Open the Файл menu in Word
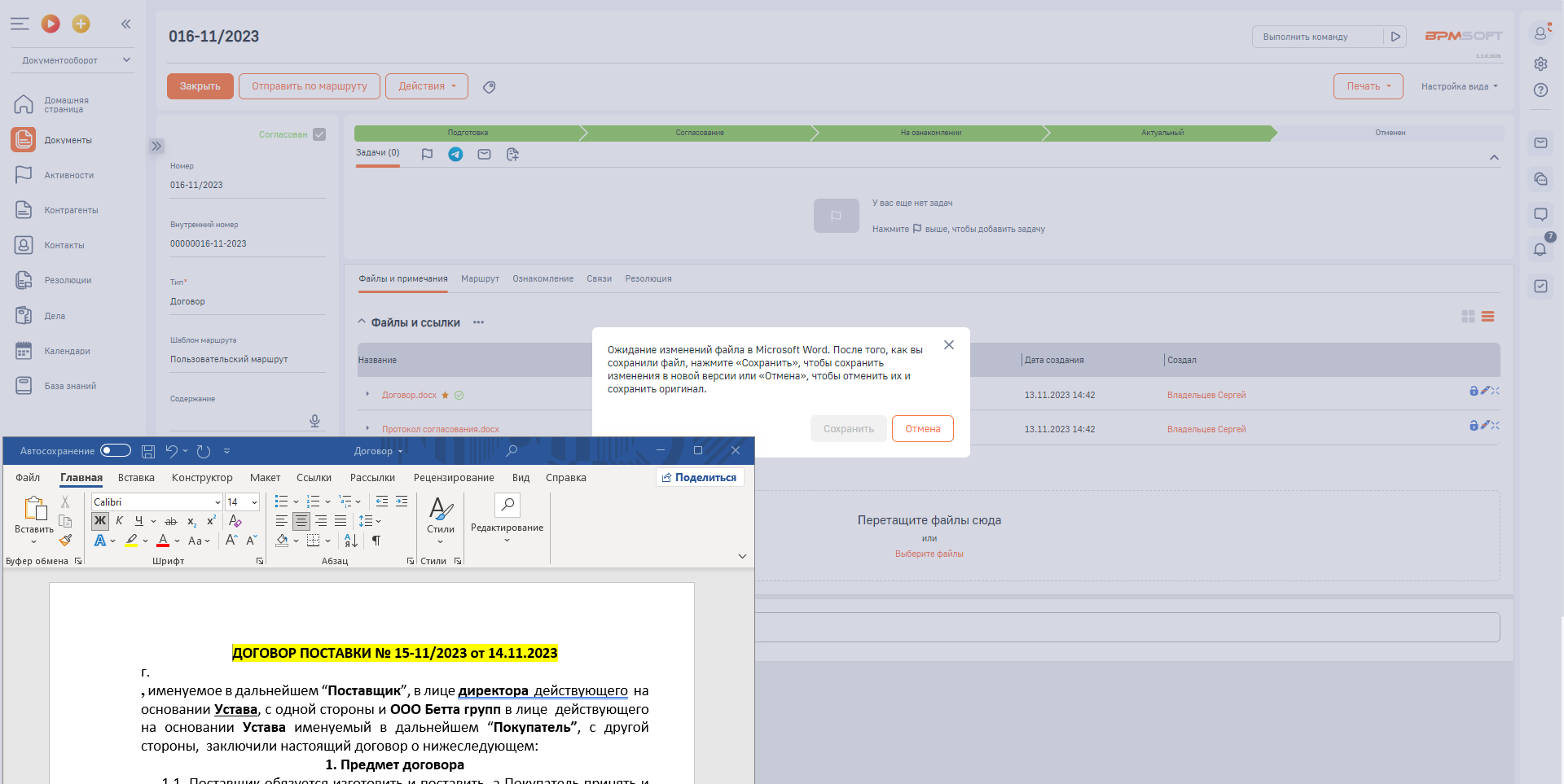The image size is (1564, 784). coord(28,478)
